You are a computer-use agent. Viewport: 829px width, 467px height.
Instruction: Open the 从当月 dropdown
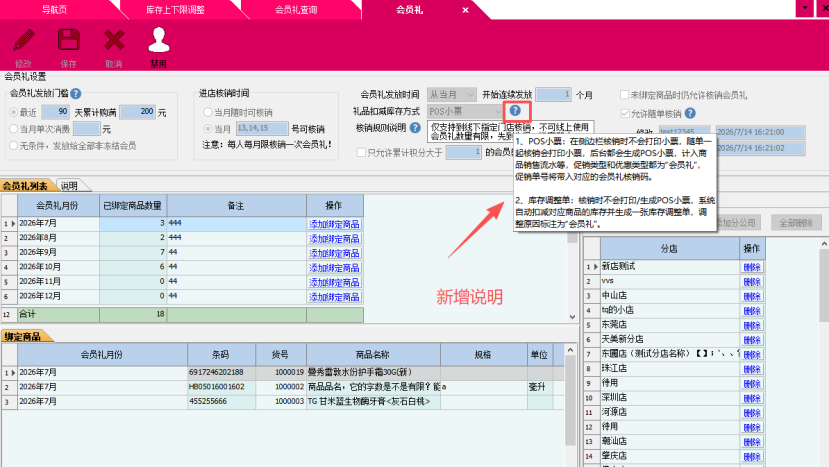pyautogui.click(x=452, y=95)
